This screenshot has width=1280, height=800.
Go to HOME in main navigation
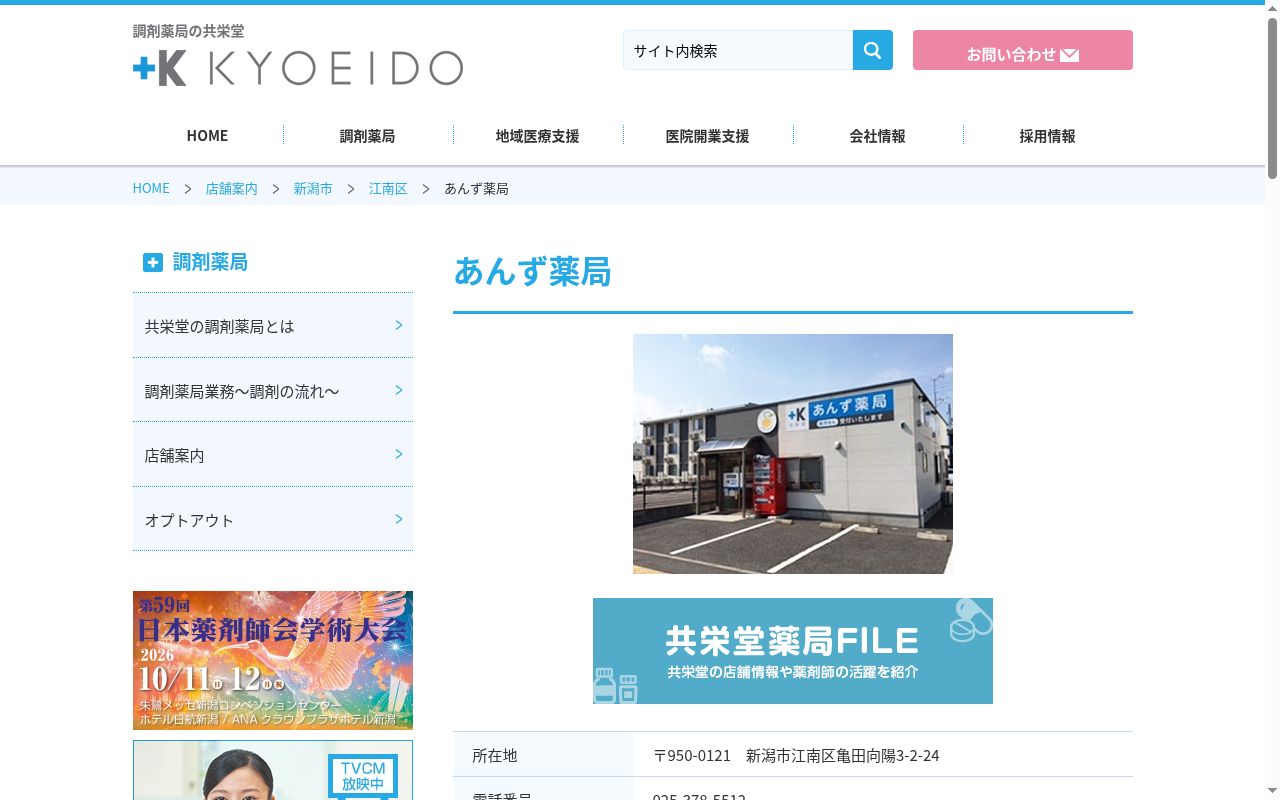tap(207, 135)
